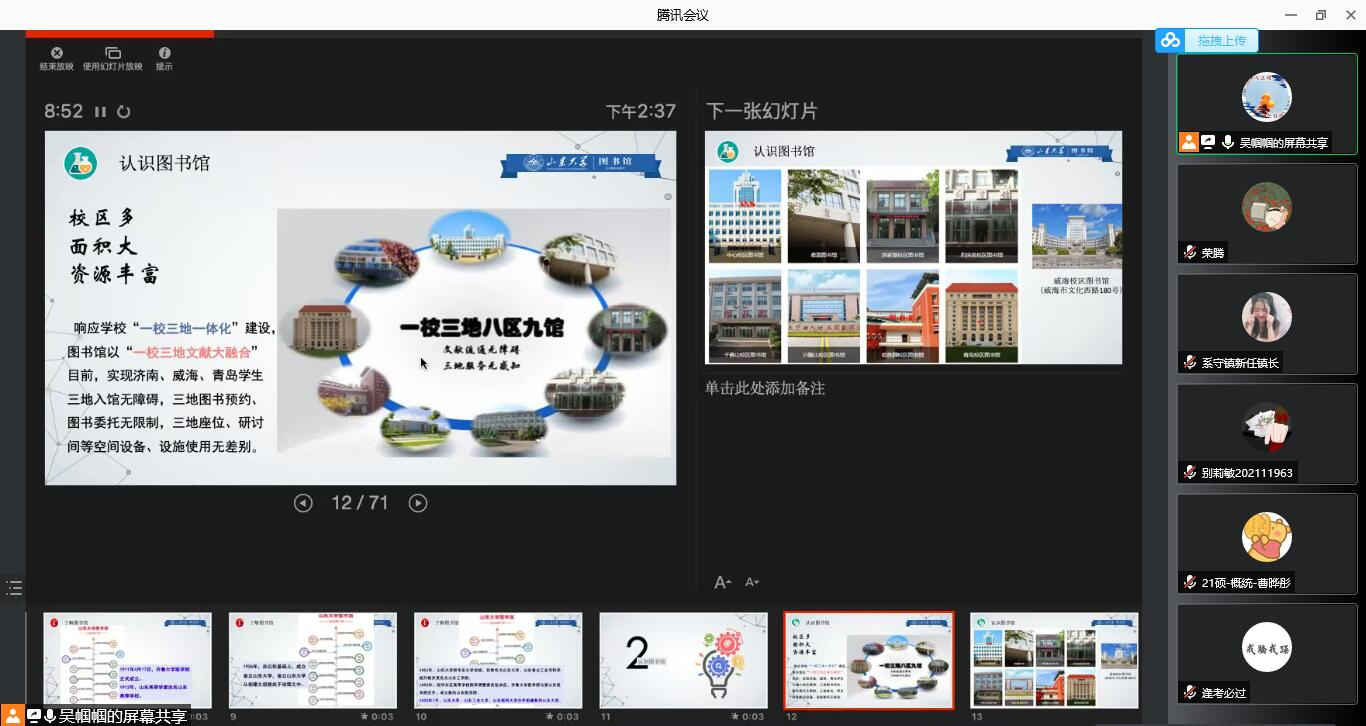Select slide 11 thumbnail with number 2
Image resolution: width=1366 pixels, height=726 pixels.
coord(683,660)
